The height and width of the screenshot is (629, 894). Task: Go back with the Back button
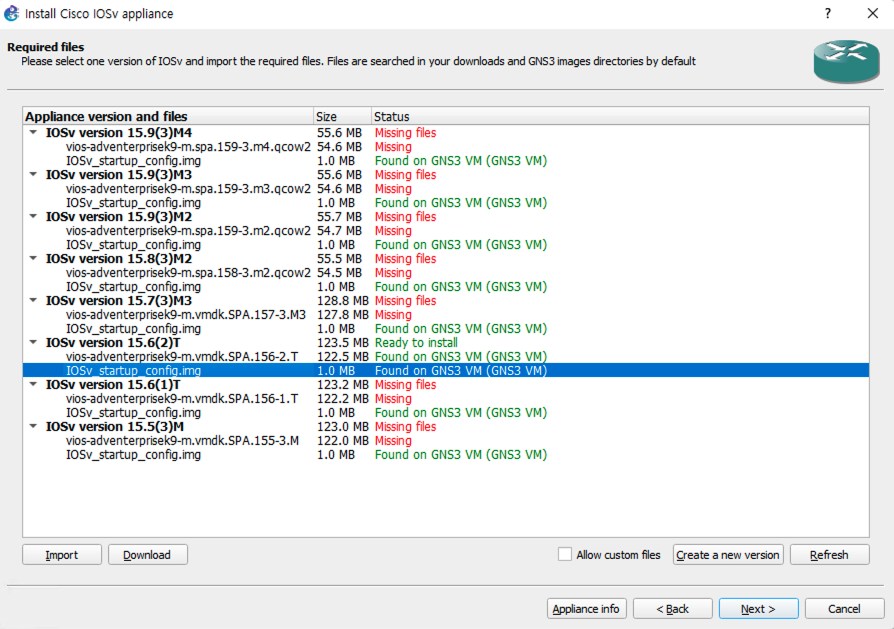point(672,608)
